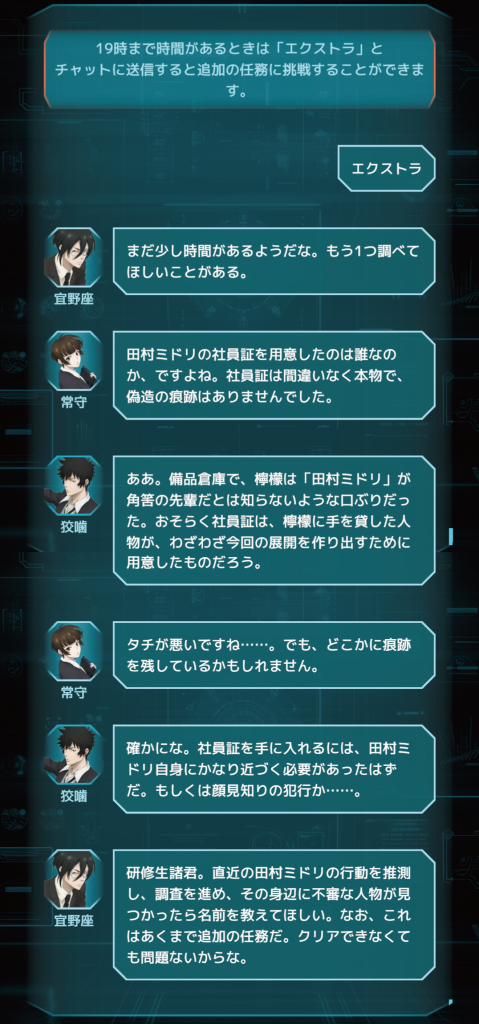This screenshot has height=1024, width=479.
Task: Click message about 田村ミドリの社員証を用意した
Action: click(274, 375)
